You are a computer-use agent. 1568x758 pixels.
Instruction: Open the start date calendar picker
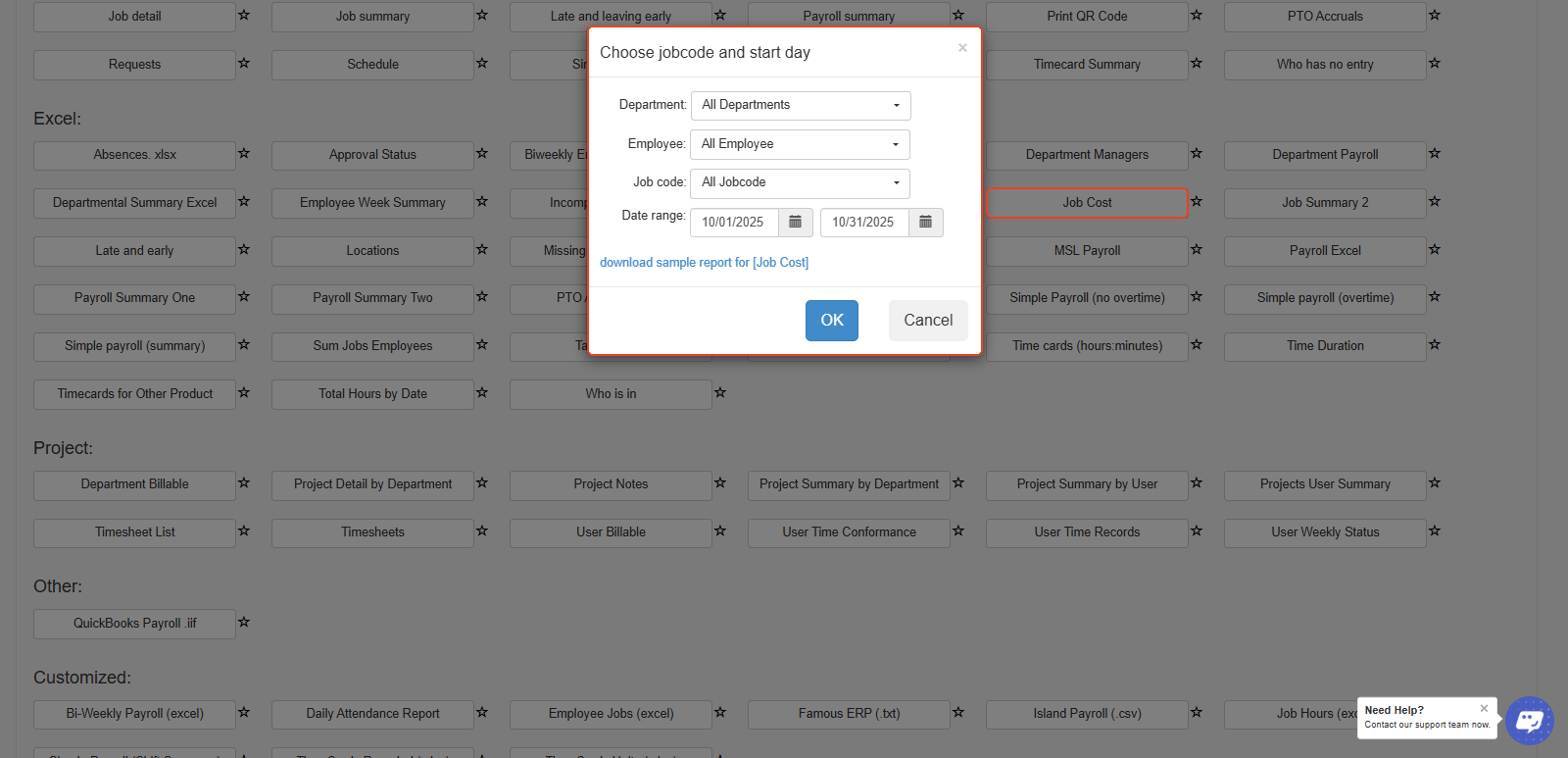[x=796, y=223]
